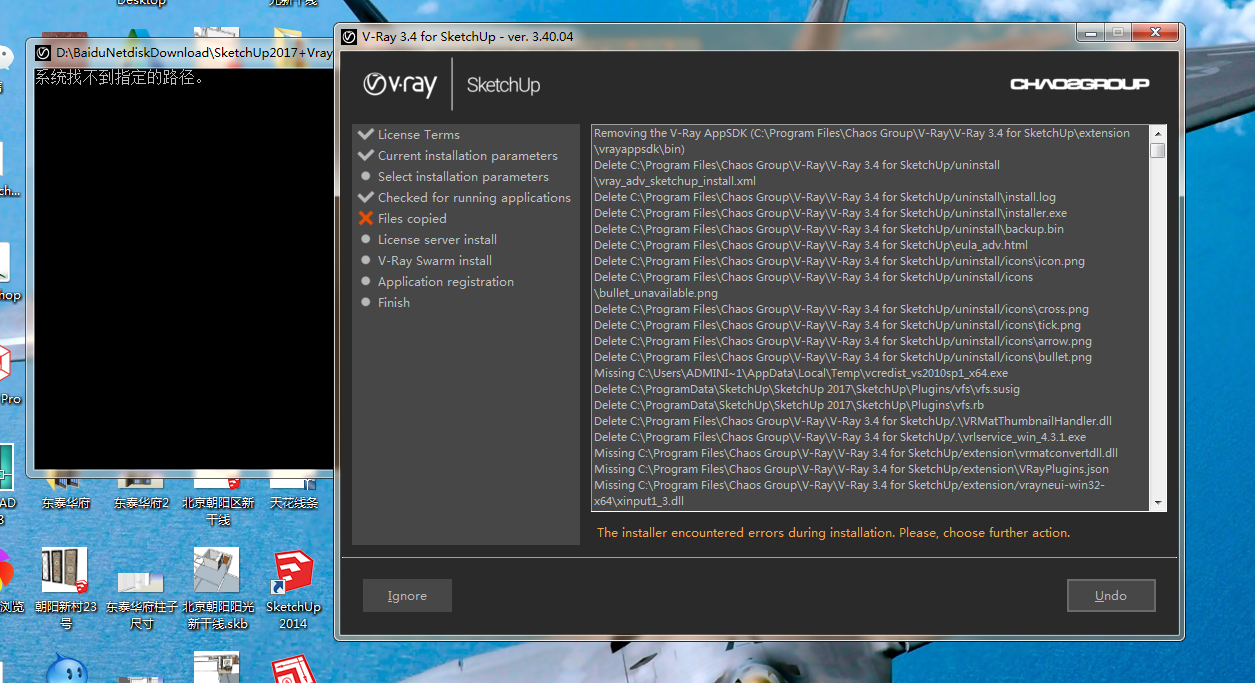Click the log line deleting Plugins\vfs.rb

(x=789, y=405)
